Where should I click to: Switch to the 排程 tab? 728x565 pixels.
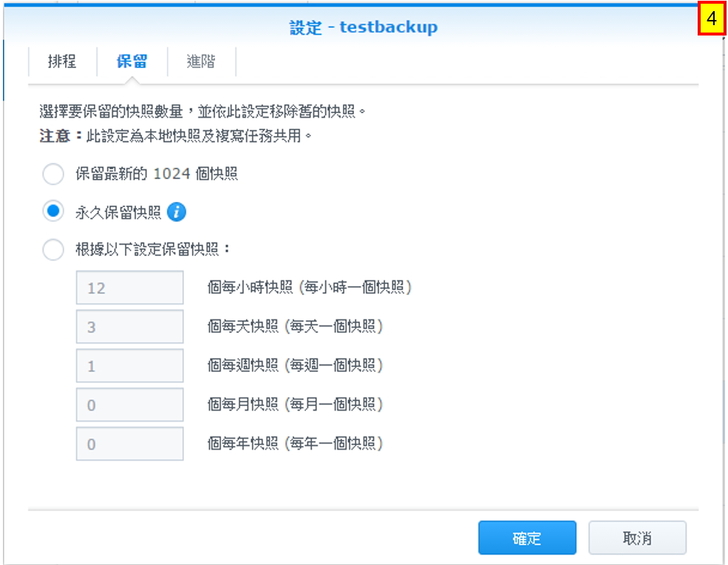(62, 61)
